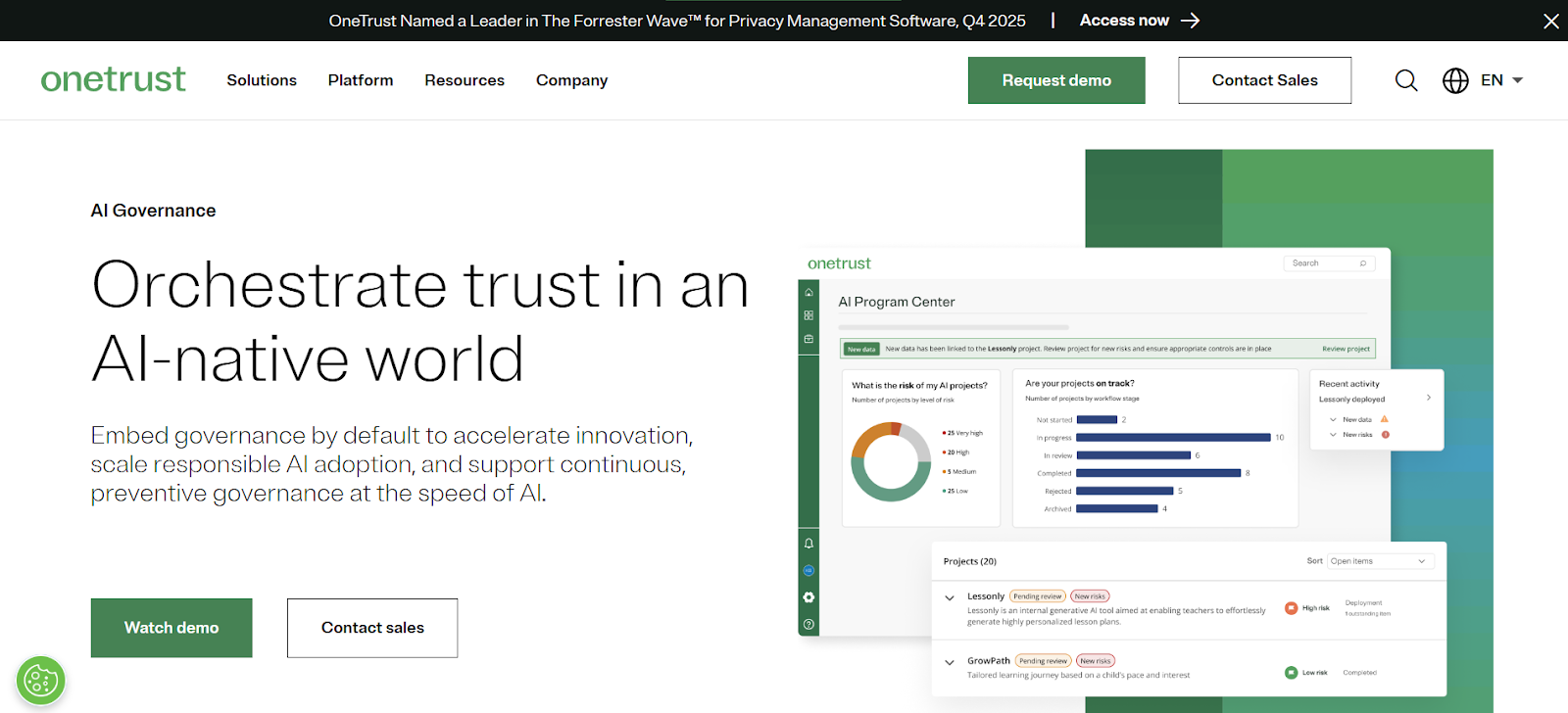The image size is (1568, 713).
Task: Expand Lessonly deployed chevron in Recent activity
Action: click(1429, 398)
